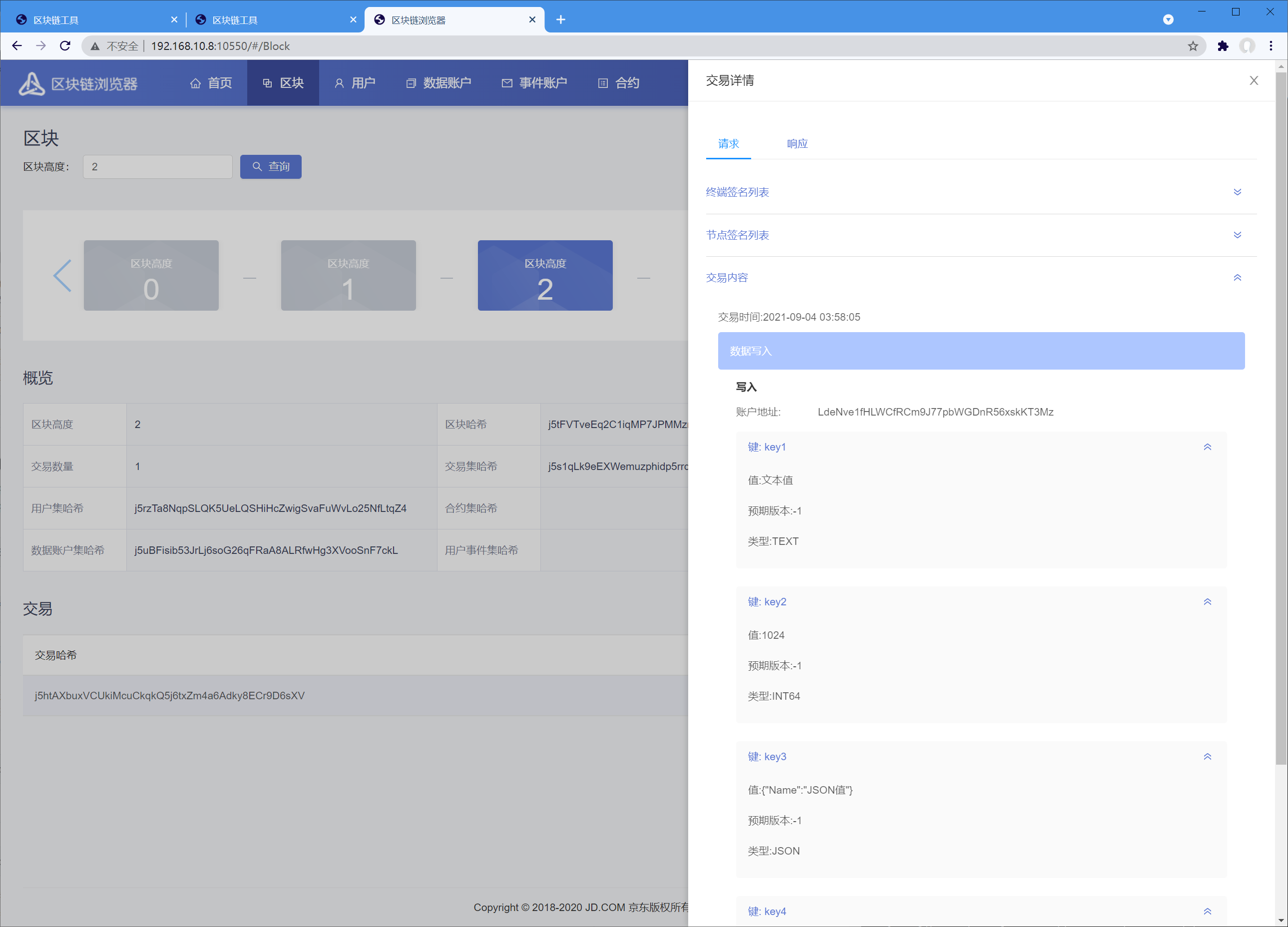The height and width of the screenshot is (927, 1288).
Task: Open a new browser tab
Action: tap(560, 20)
